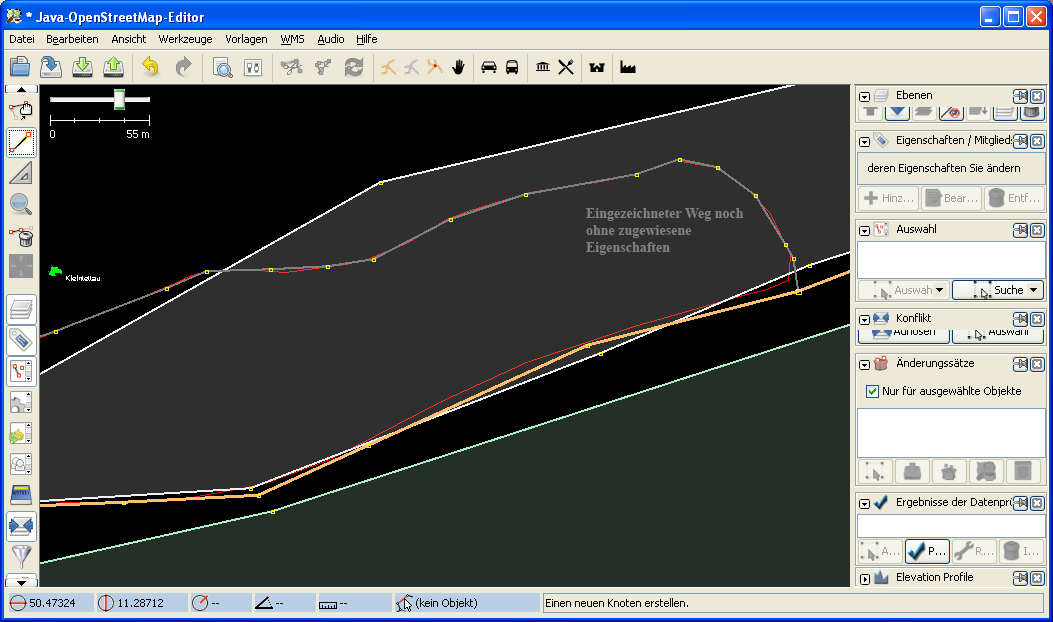Open the Werkzeuge menu
The image size is (1053, 622).
[x=185, y=39]
